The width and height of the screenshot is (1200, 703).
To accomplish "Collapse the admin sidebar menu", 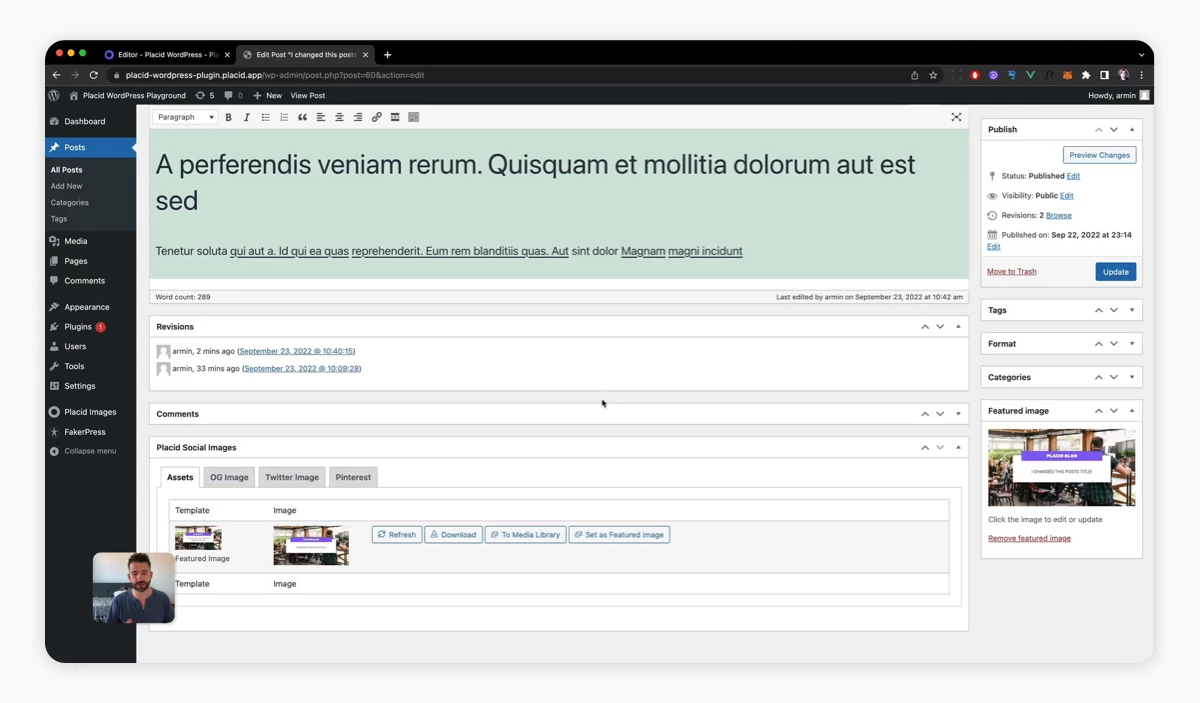I will pos(90,451).
